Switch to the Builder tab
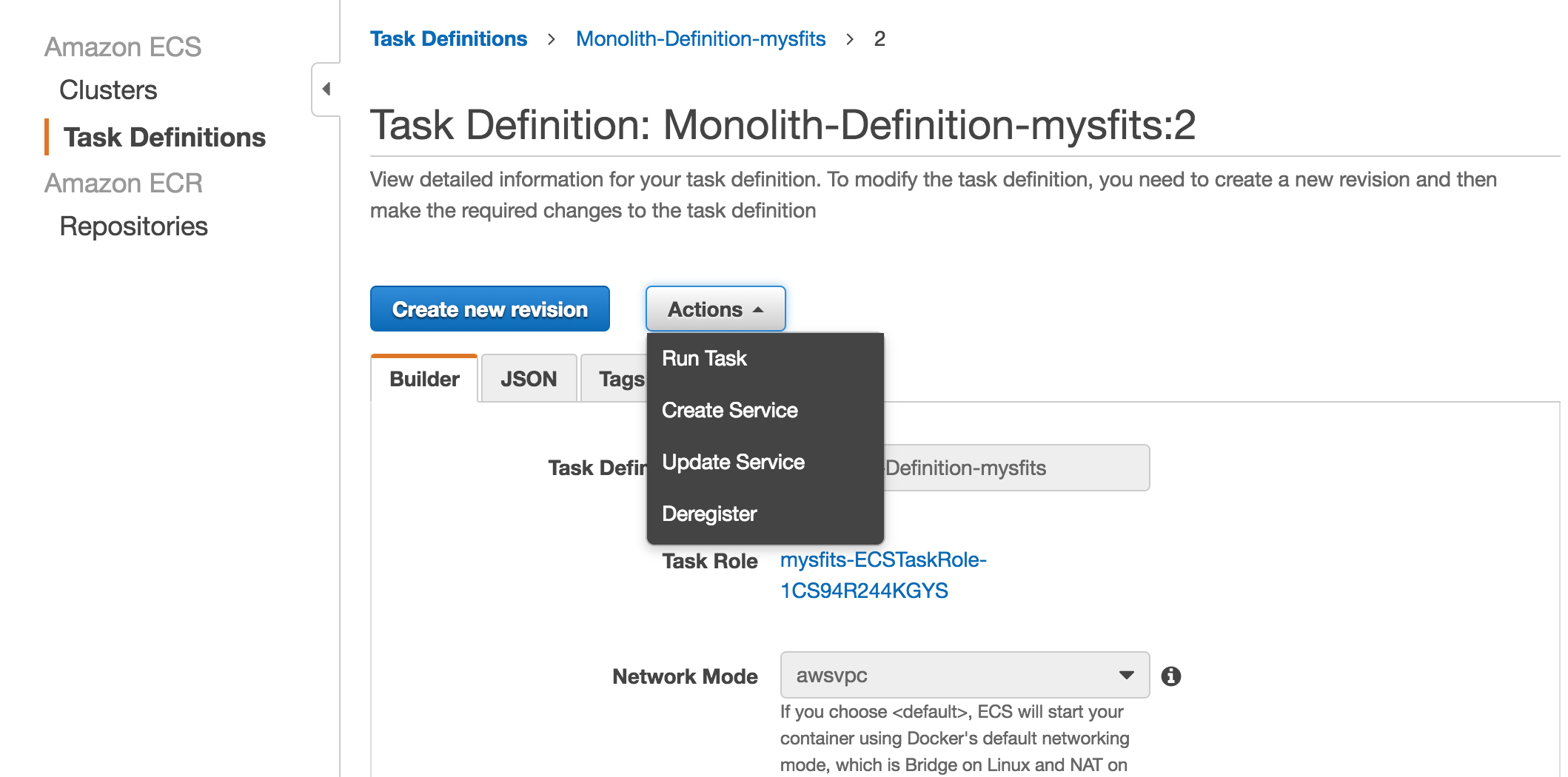1568x777 pixels. [424, 379]
